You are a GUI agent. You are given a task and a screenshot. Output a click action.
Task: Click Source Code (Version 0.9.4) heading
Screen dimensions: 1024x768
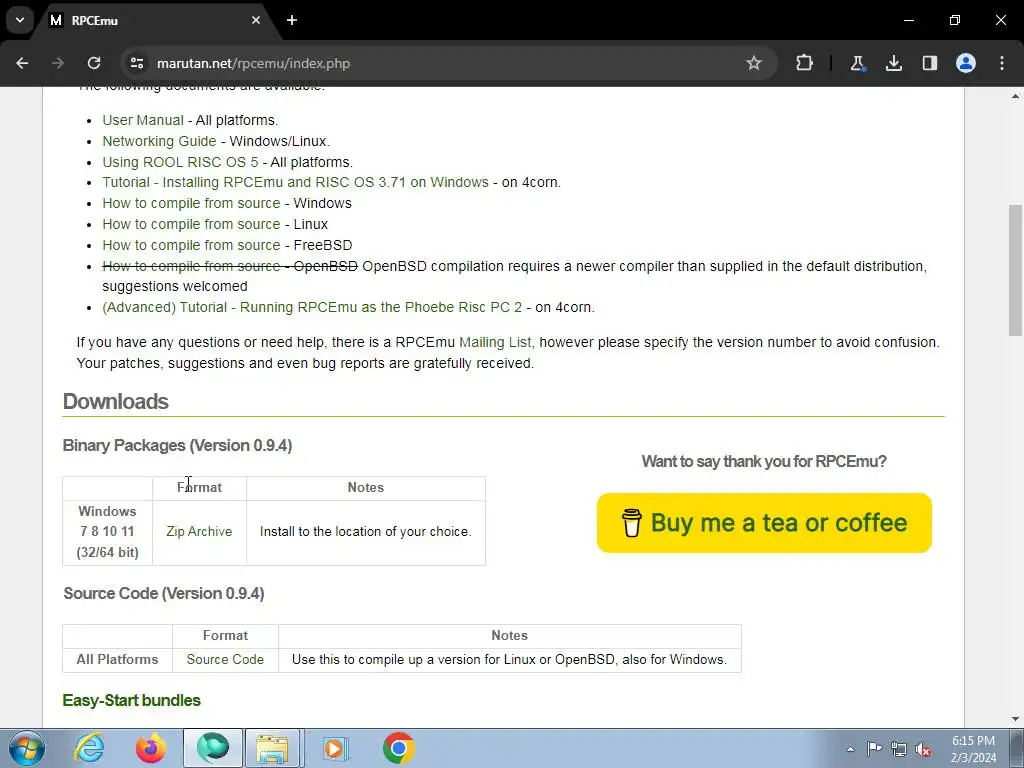click(164, 594)
